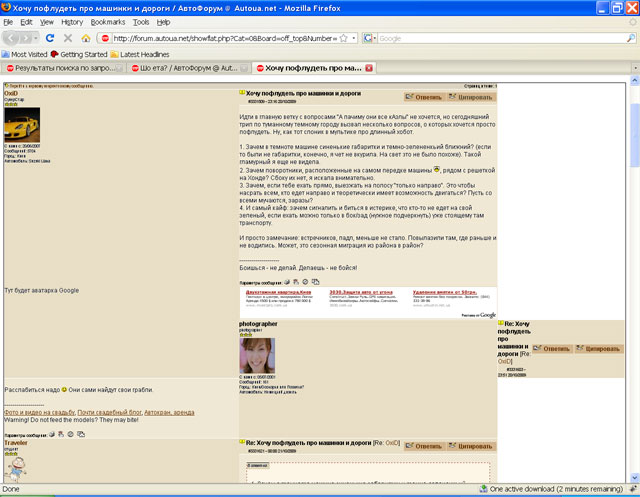Image resolution: width=640 pixels, height=497 pixels.
Task: Open the back/forward history dropdown arrow
Action: pyautogui.click(x=36, y=38)
